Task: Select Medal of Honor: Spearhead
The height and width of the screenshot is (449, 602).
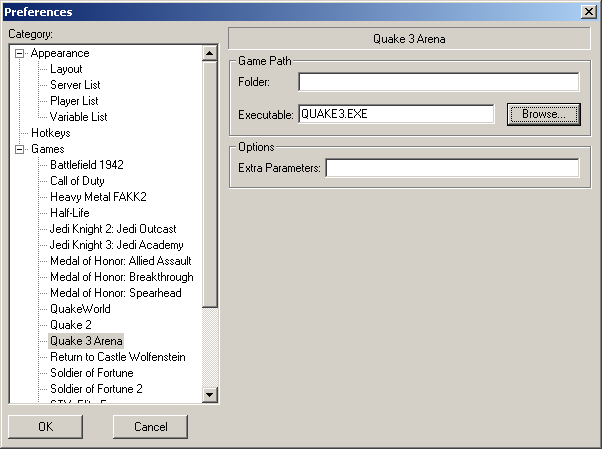Action: tap(116, 293)
